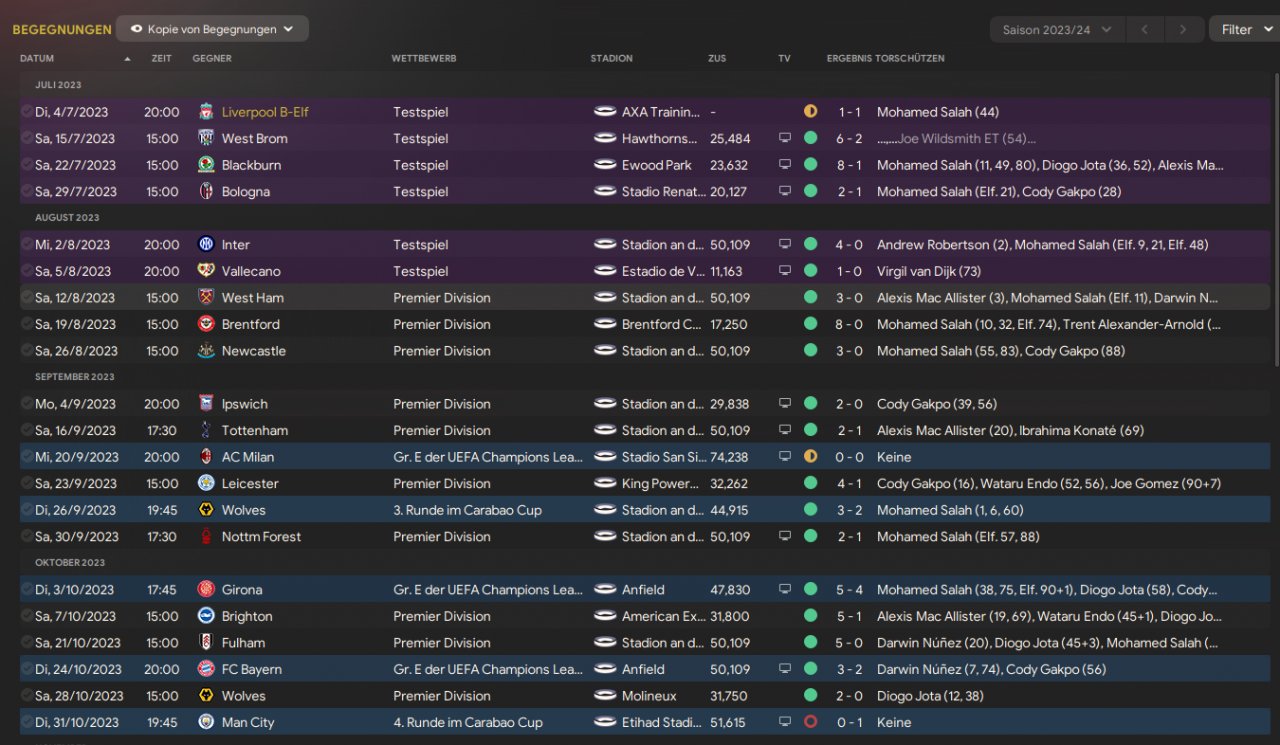Click the green win dot on the Brentford row
Screen dimensions: 1280x745
coord(810,324)
